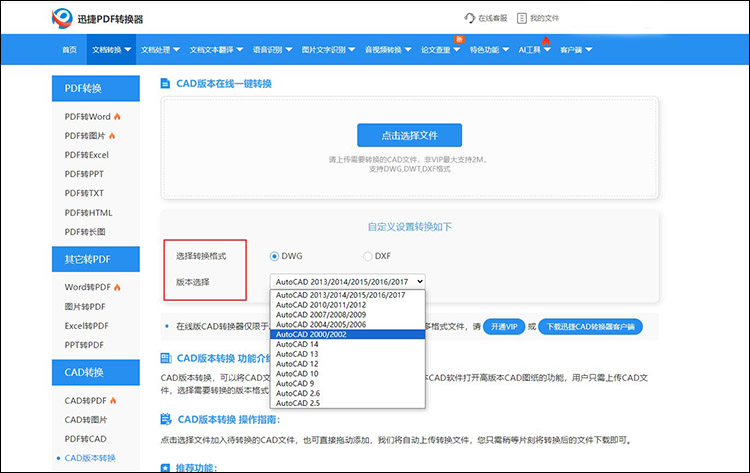Choose AutoCAD 2.6 option
Screen dimensions: 750x473
pos(347,393)
